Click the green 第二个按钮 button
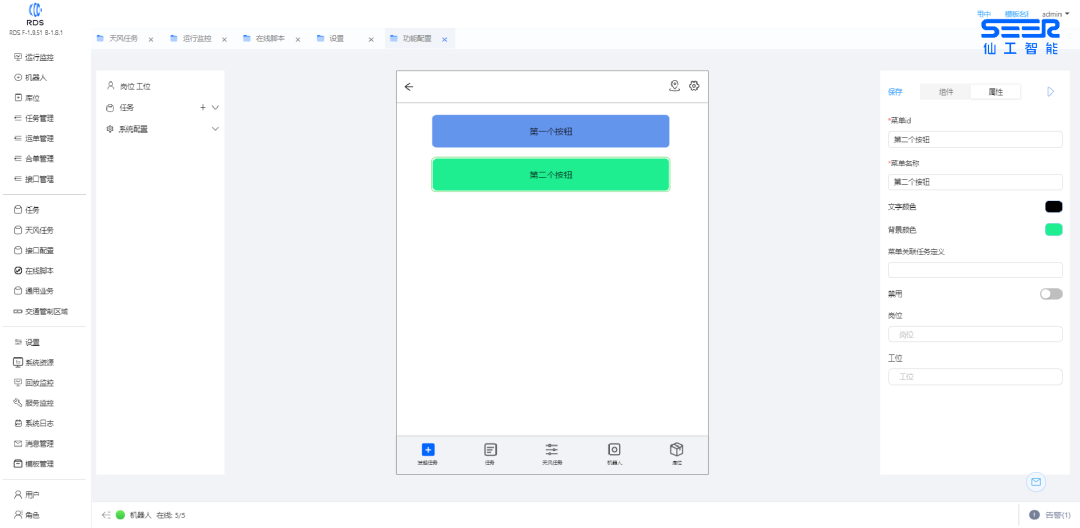 click(550, 175)
